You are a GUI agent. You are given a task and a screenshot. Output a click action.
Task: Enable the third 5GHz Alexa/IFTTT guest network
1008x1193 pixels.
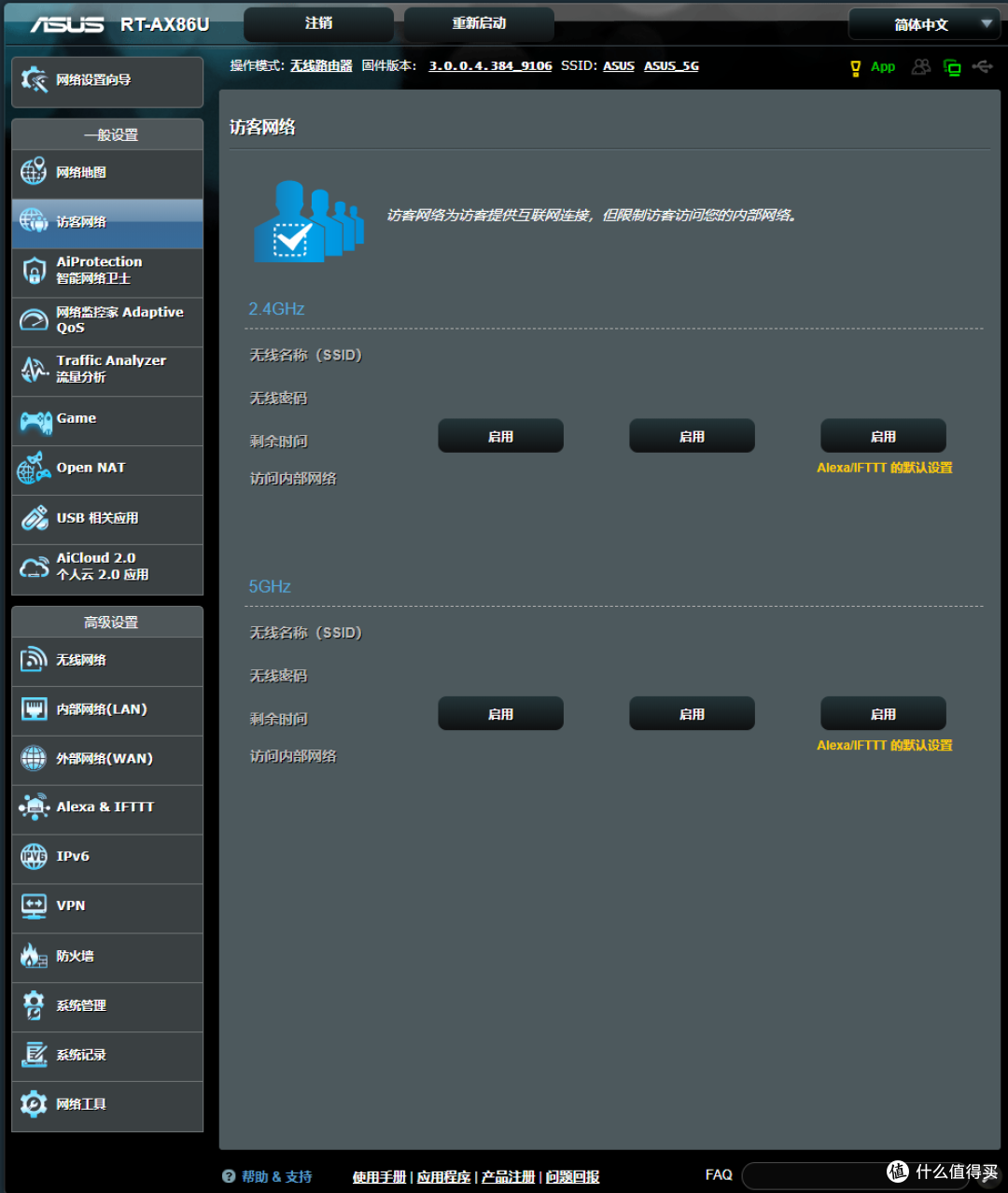pyautogui.click(x=883, y=713)
